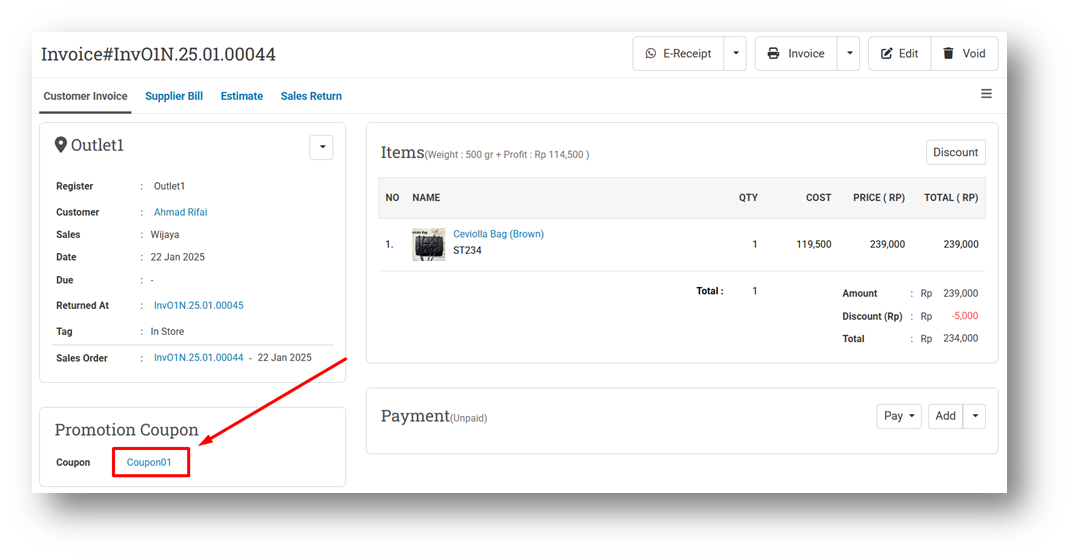Select the Customer Invoice tab
This screenshot has width=1072, height=558.
tap(85, 96)
